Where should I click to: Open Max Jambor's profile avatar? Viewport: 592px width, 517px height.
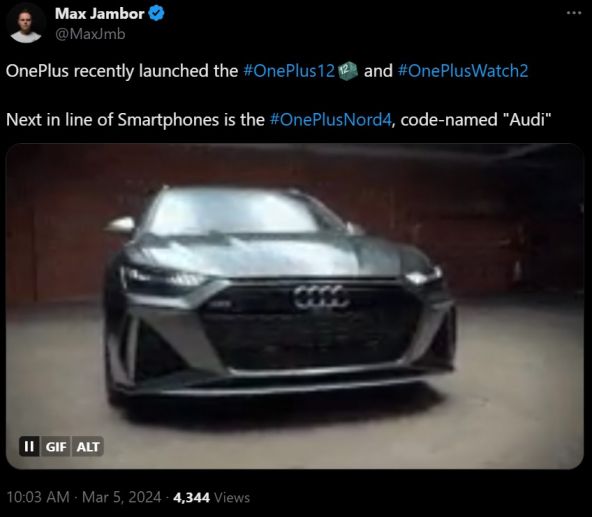click(26, 24)
